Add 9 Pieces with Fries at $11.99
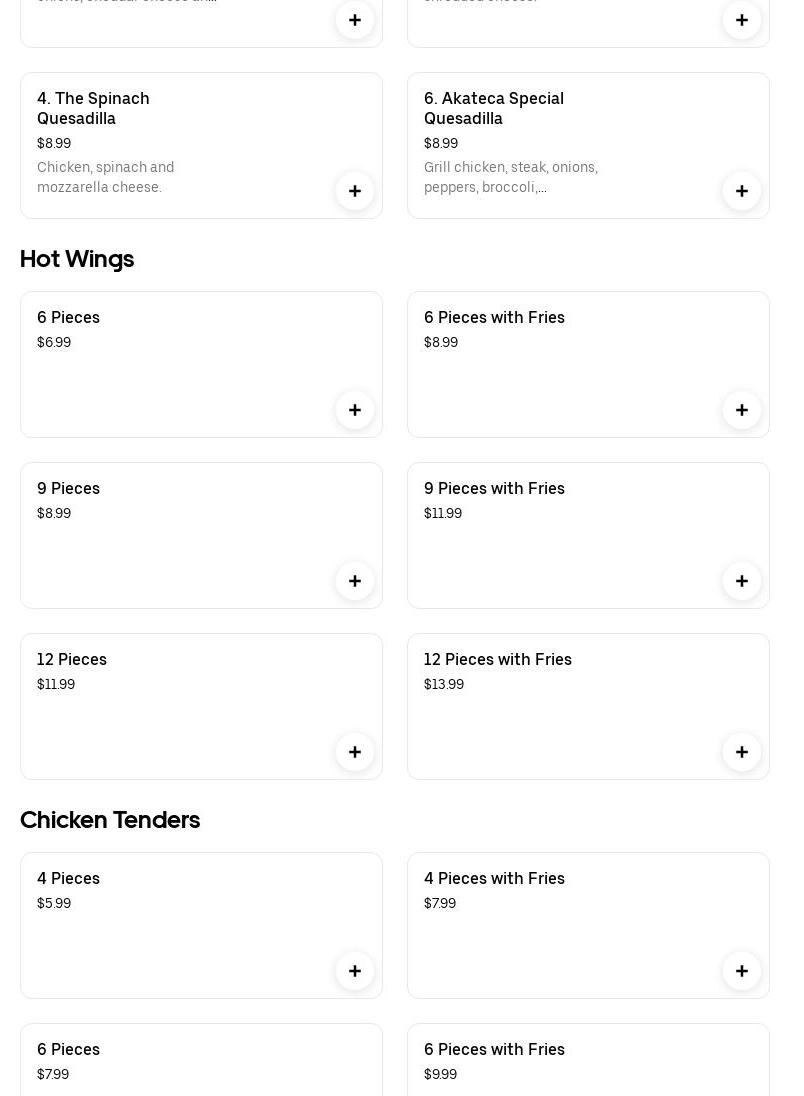This screenshot has width=804, height=1096. (x=741, y=581)
